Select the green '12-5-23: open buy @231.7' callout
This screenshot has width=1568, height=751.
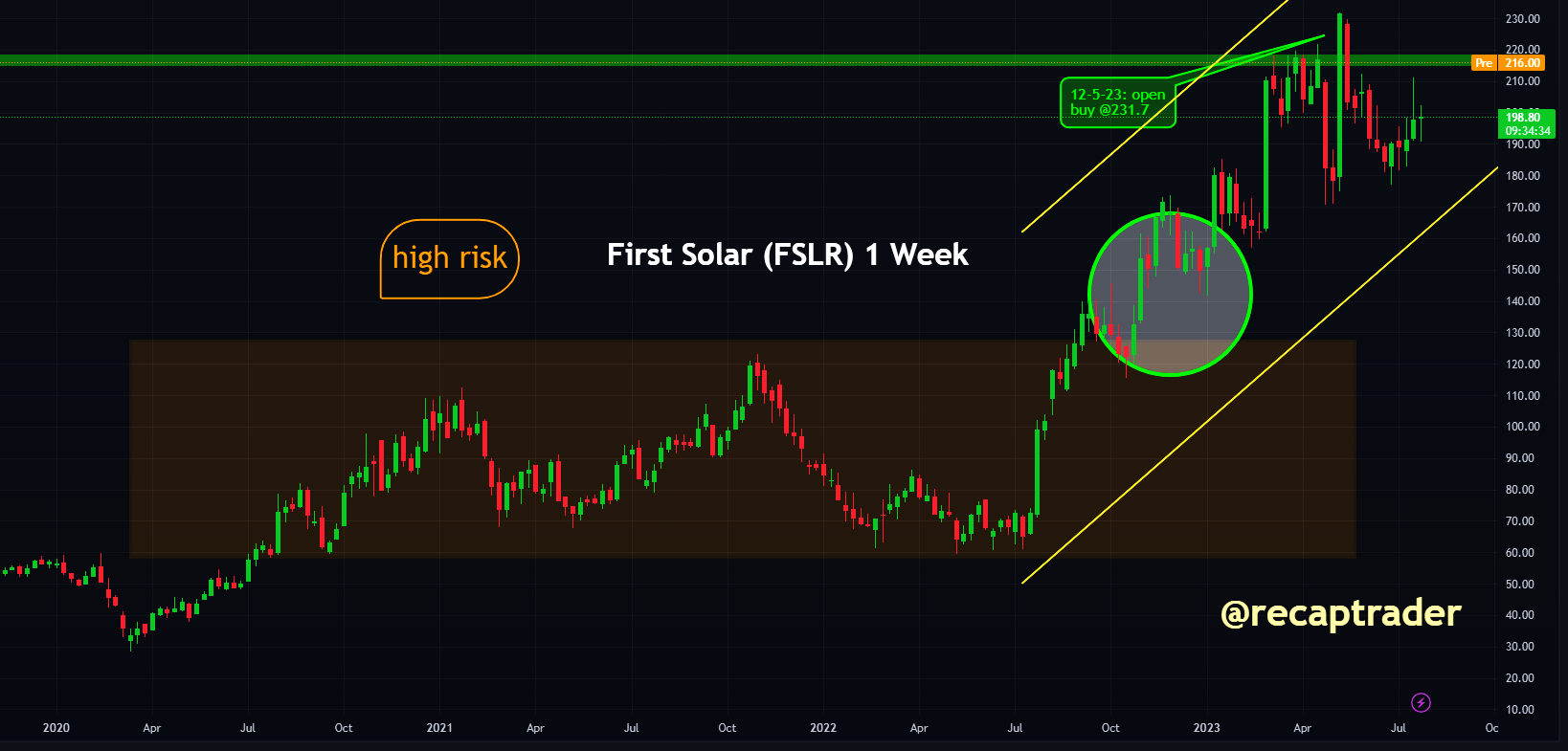(1118, 102)
